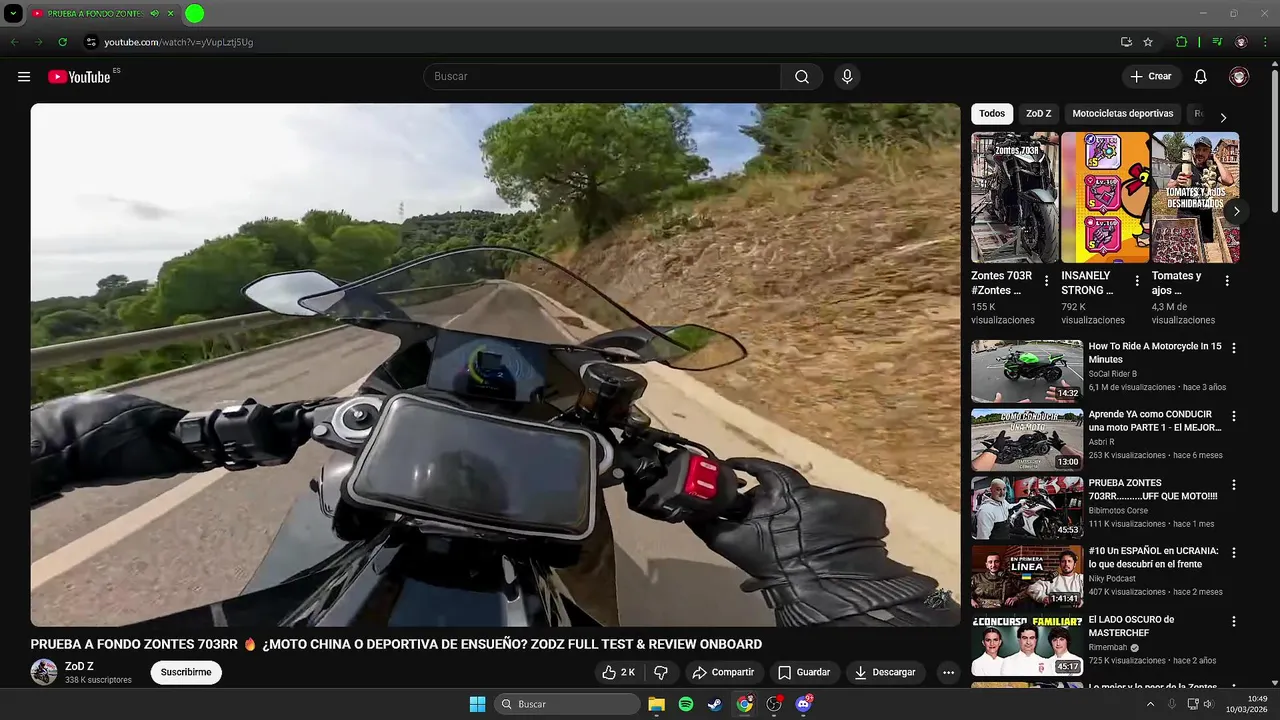This screenshot has width=1280, height=720.
Task: Mute the tab via speaker icon
Action: point(155,14)
